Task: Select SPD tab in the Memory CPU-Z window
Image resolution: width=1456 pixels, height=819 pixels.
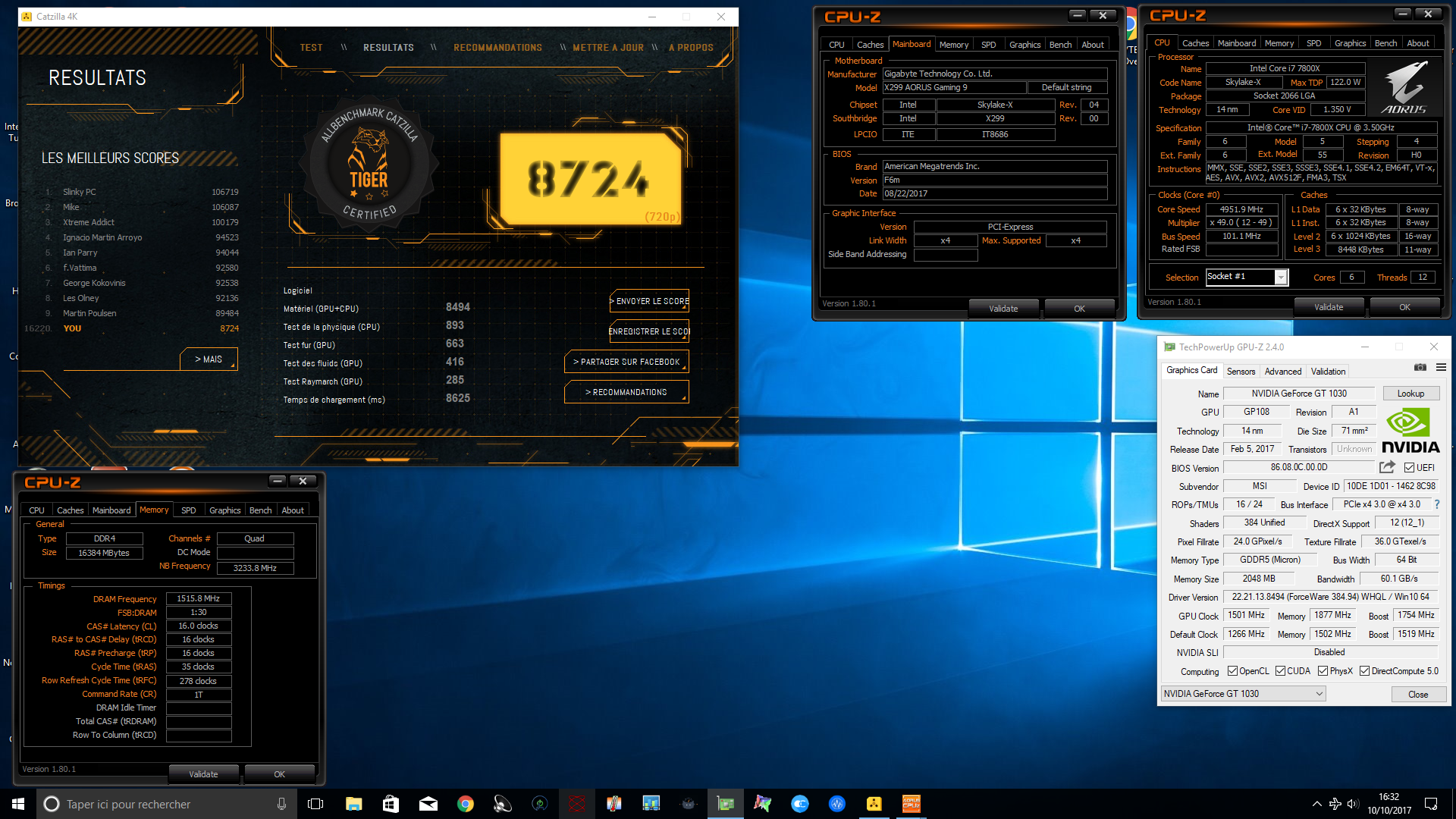Action: tap(189, 510)
